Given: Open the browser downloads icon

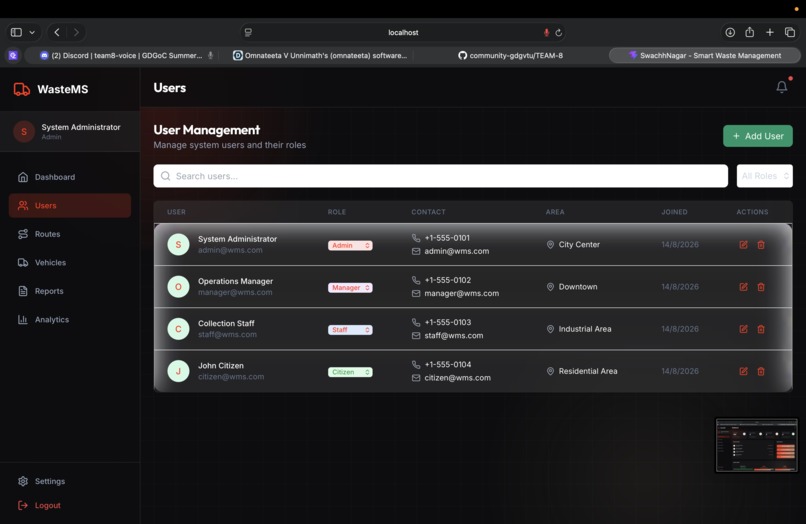Looking at the screenshot, I should click(x=730, y=32).
